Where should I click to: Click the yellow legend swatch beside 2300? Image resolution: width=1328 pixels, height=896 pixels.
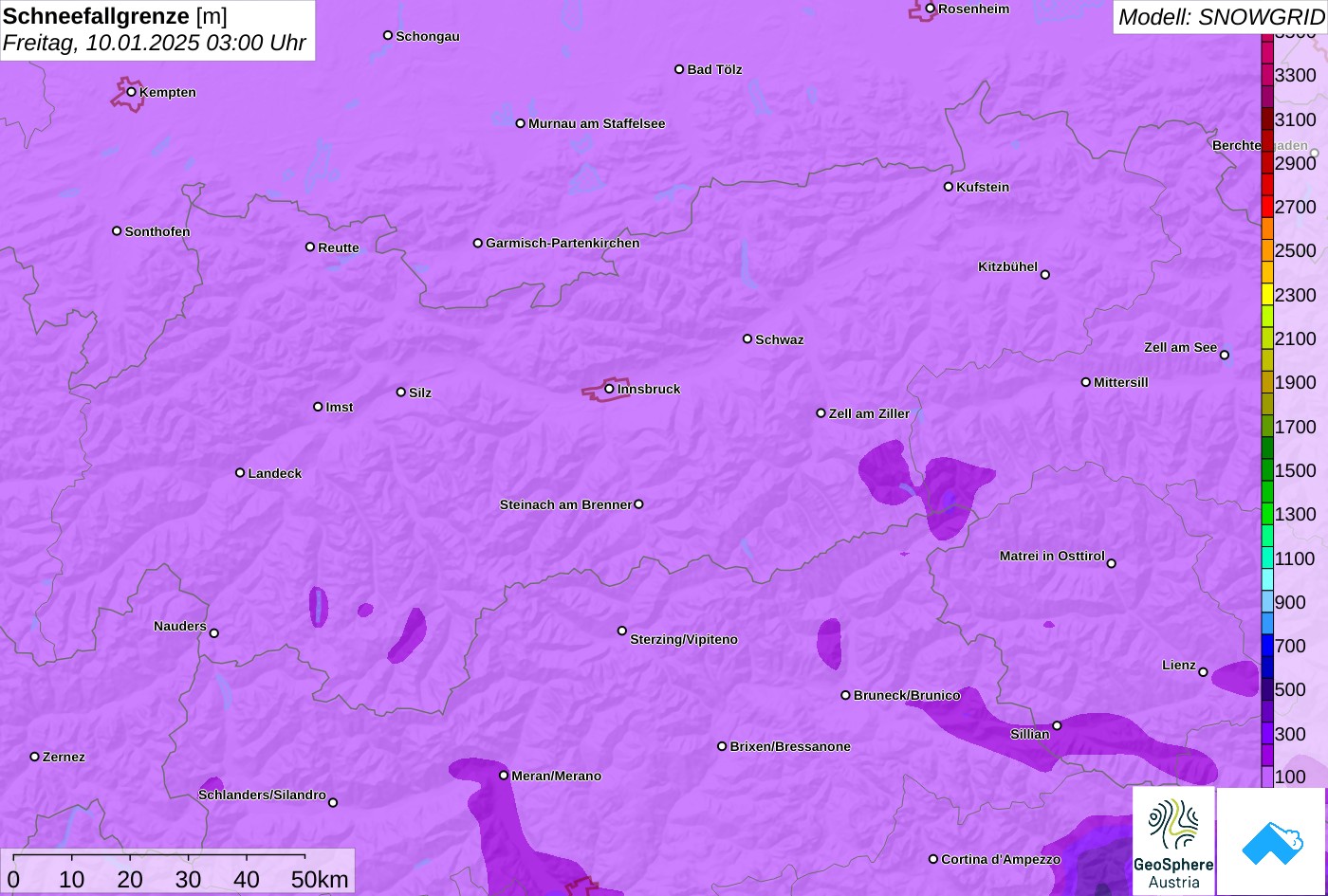[1267, 295]
